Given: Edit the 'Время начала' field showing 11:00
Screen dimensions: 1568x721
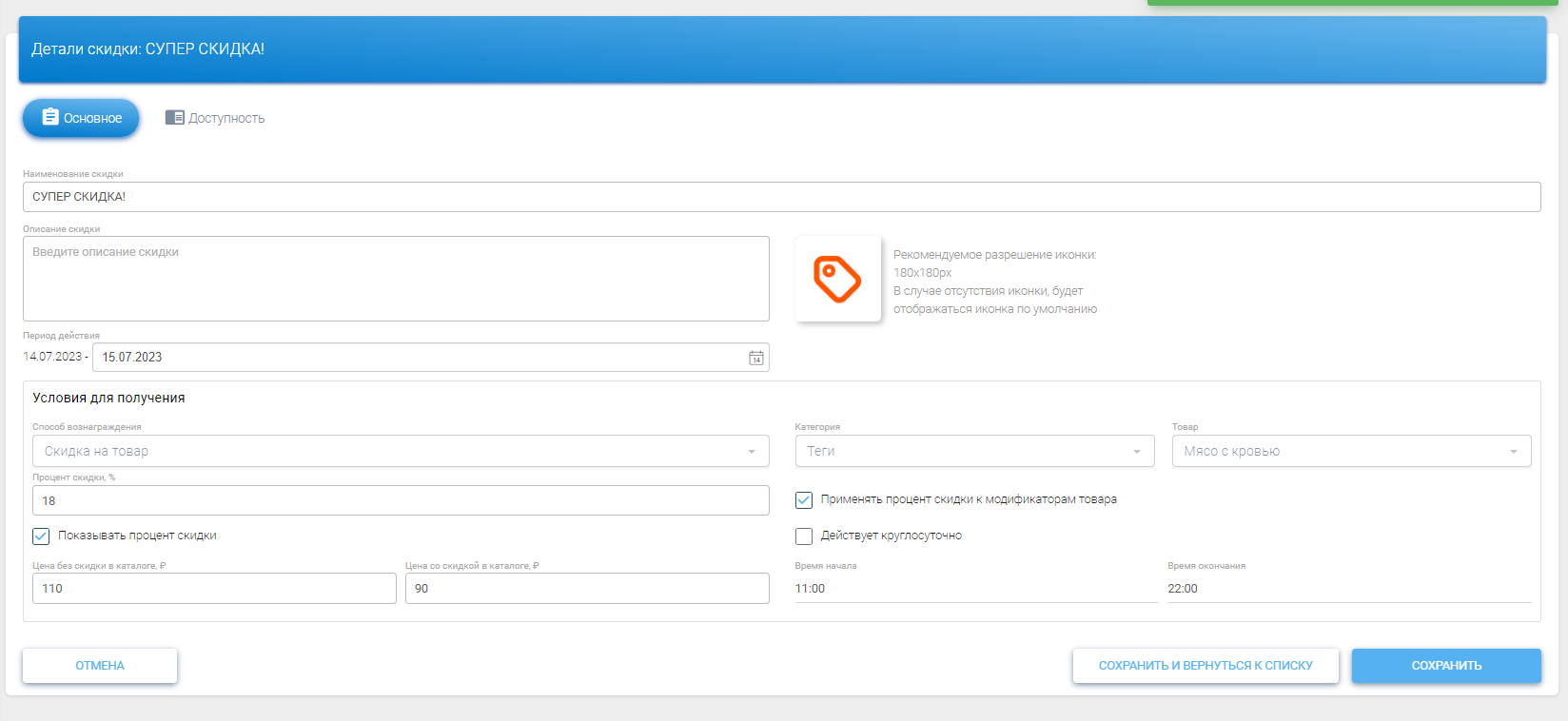Looking at the screenshot, I should 975,589.
